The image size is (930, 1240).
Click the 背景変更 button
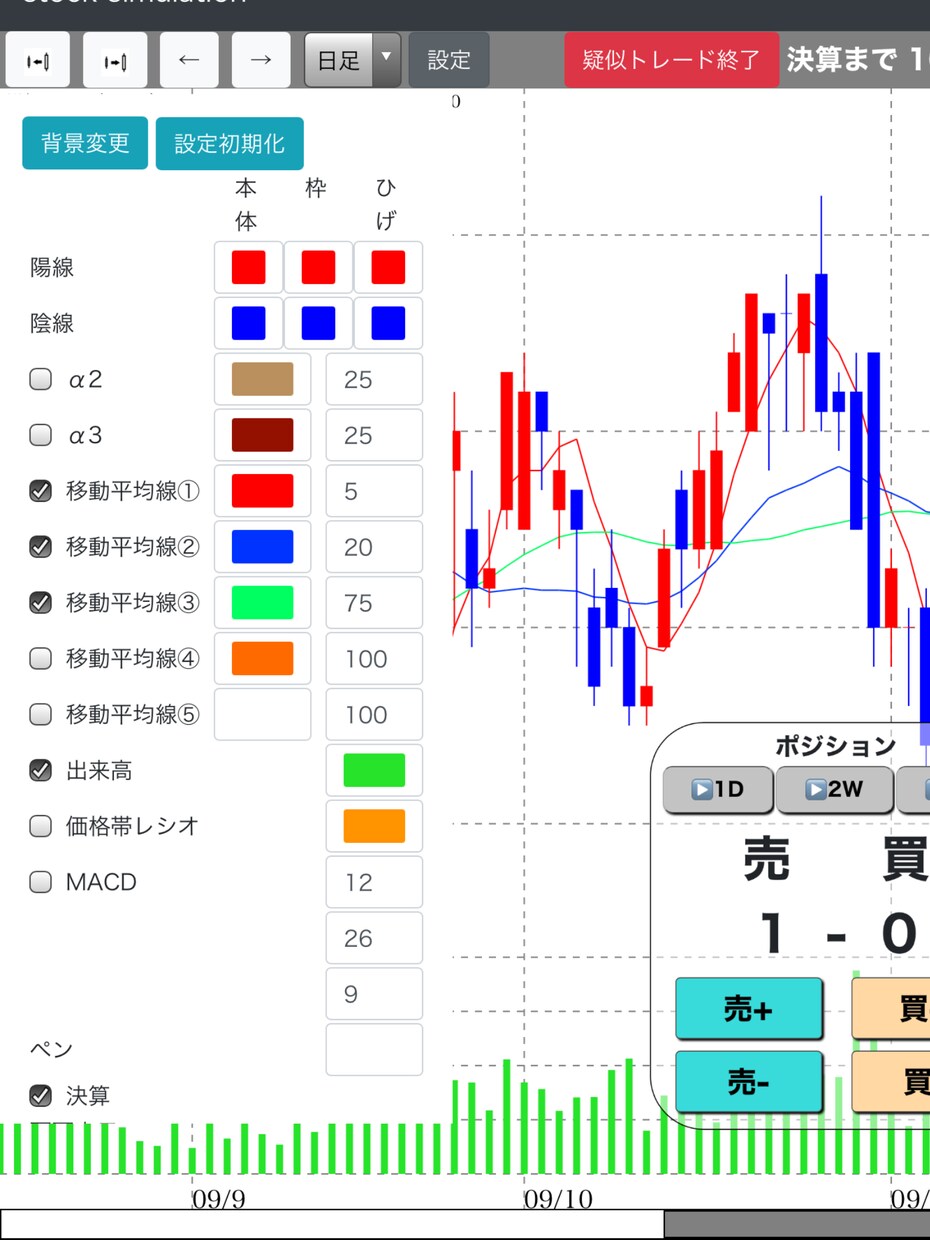point(85,143)
